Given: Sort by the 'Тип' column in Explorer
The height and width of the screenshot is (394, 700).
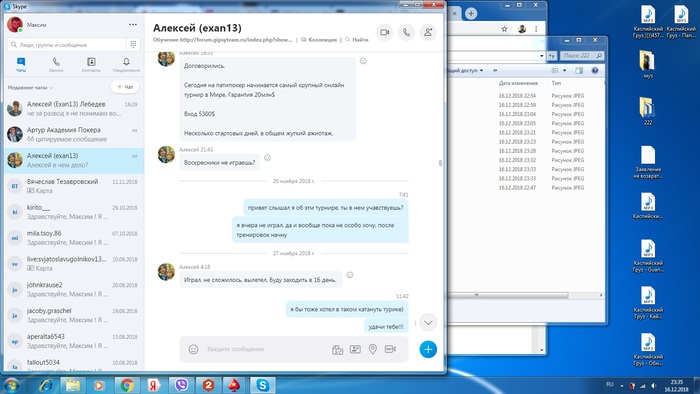Looking at the screenshot, I should click(x=556, y=83).
